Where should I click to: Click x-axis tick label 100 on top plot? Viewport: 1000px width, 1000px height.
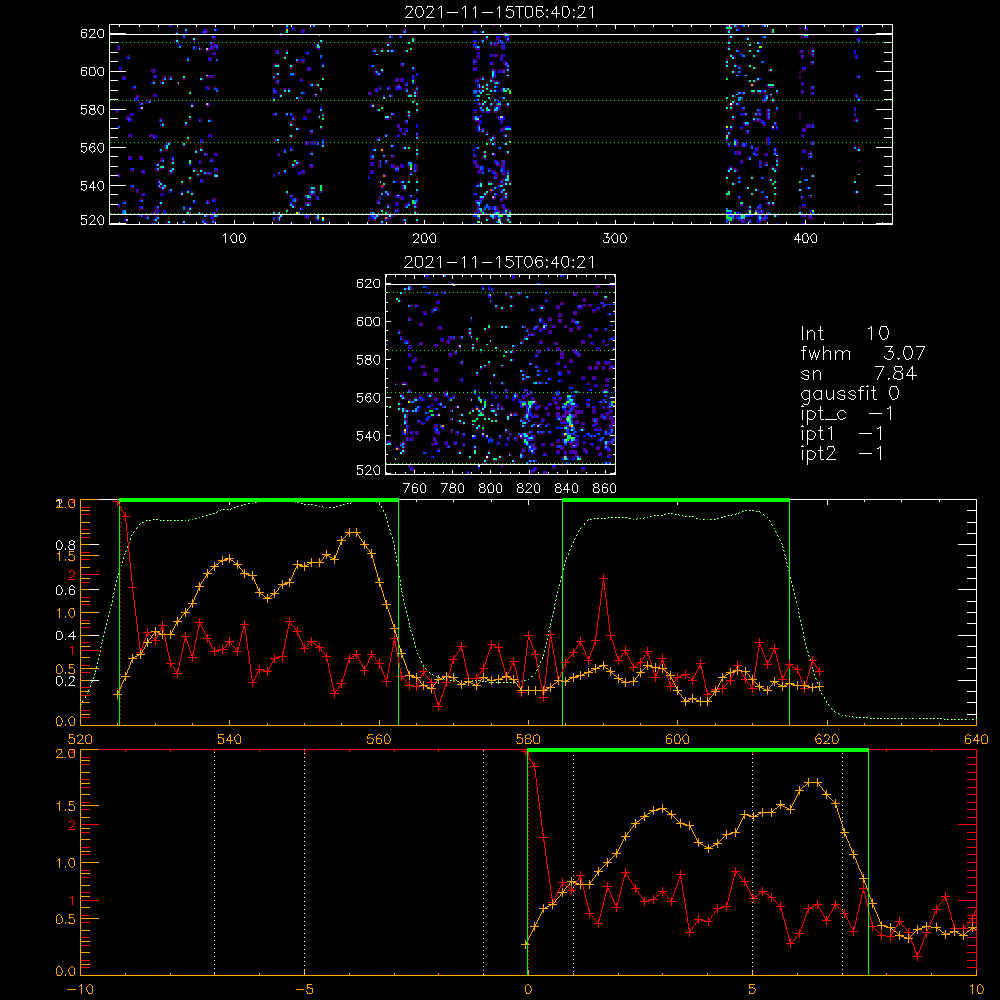tap(233, 239)
